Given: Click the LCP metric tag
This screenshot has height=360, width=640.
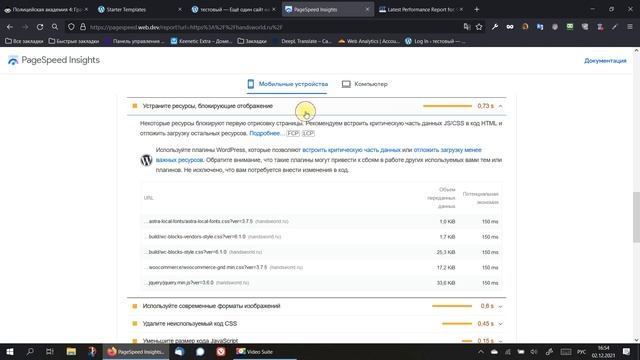Looking at the screenshot, I should (308, 133).
